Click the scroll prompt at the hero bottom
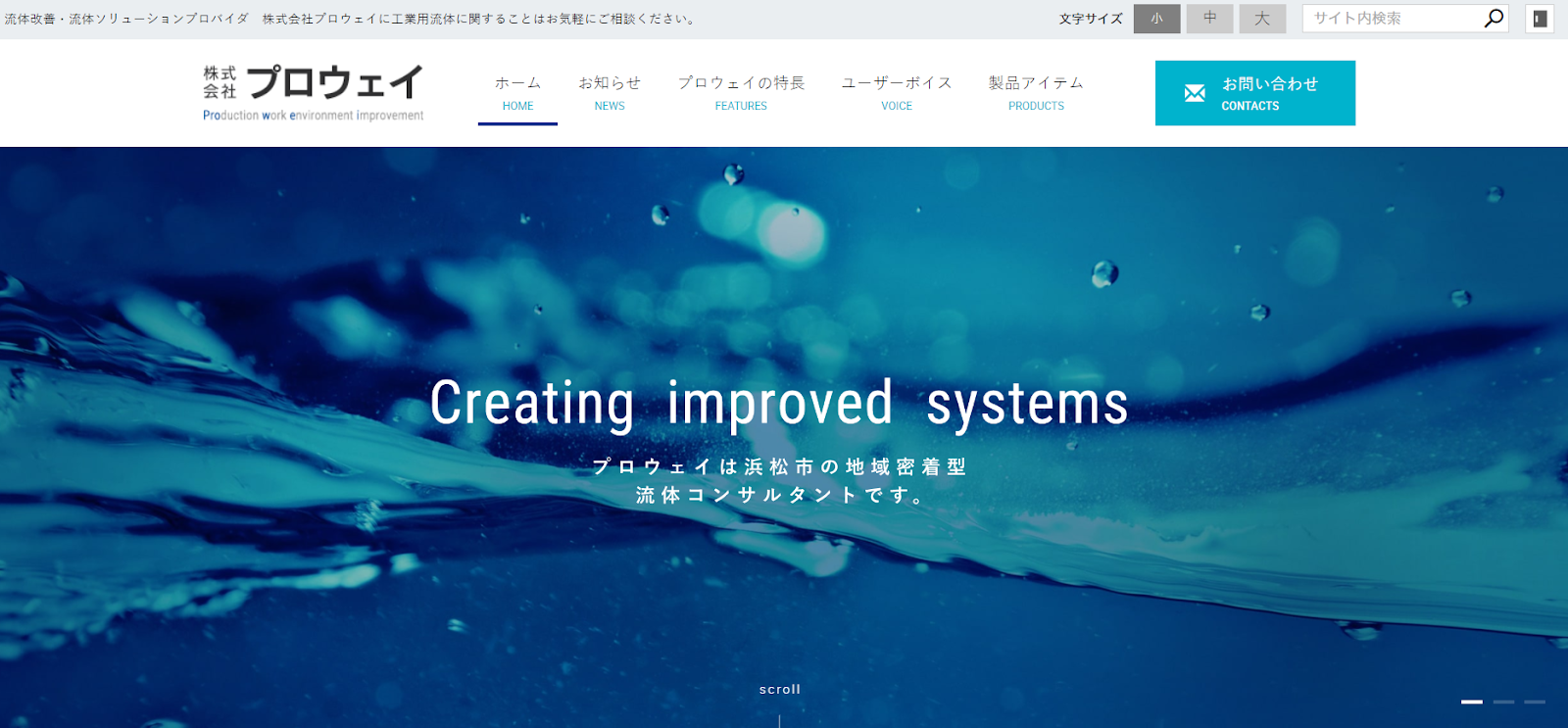 pyautogui.click(x=780, y=690)
